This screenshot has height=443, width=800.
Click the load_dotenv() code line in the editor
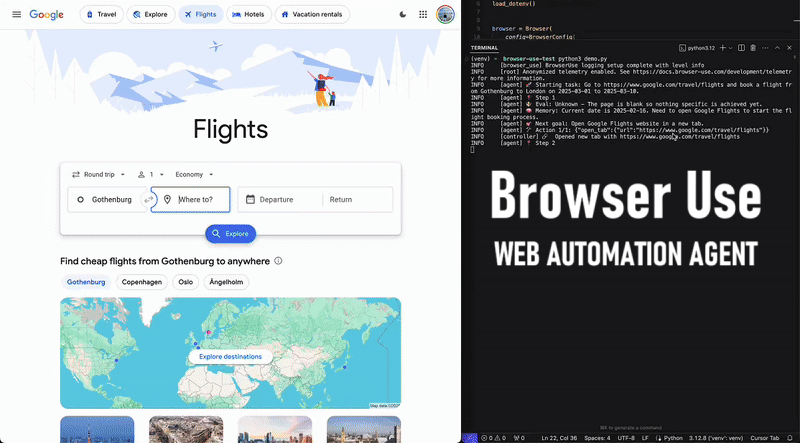tap(514, 4)
